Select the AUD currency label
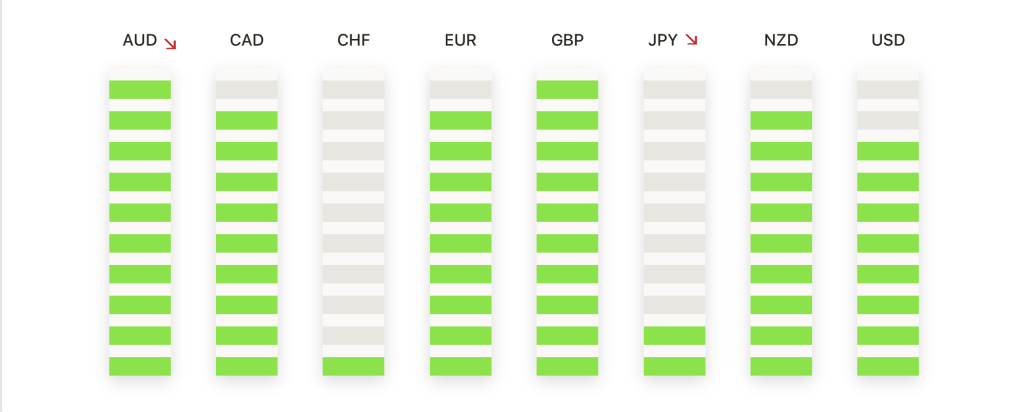 pos(140,40)
